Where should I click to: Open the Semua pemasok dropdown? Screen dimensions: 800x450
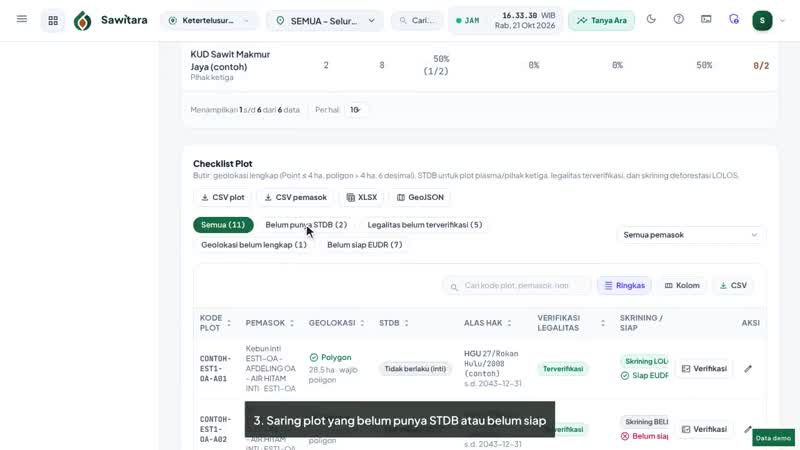coord(690,235)
